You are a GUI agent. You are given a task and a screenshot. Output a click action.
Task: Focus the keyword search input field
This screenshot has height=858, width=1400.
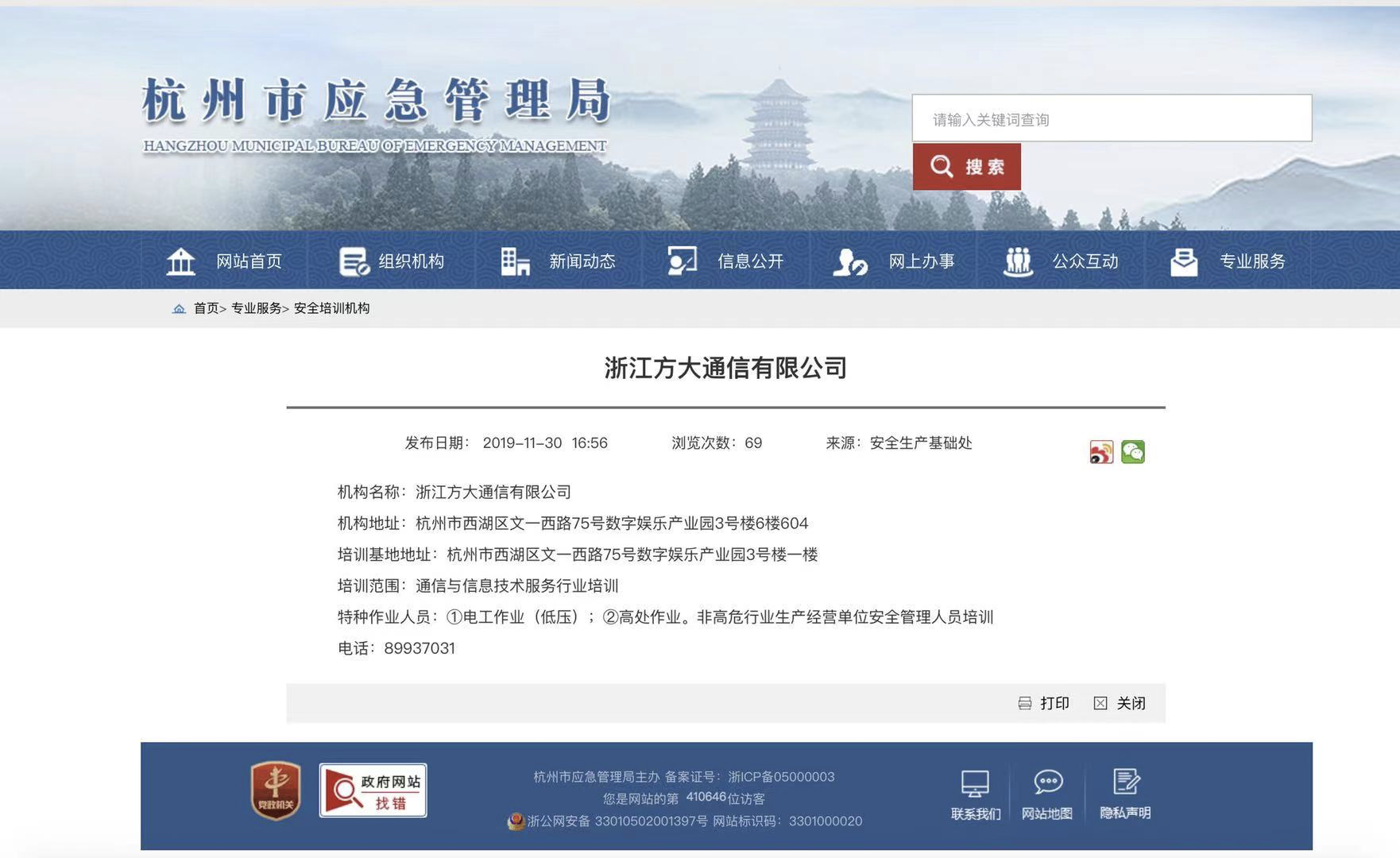tap(1111, 119)
